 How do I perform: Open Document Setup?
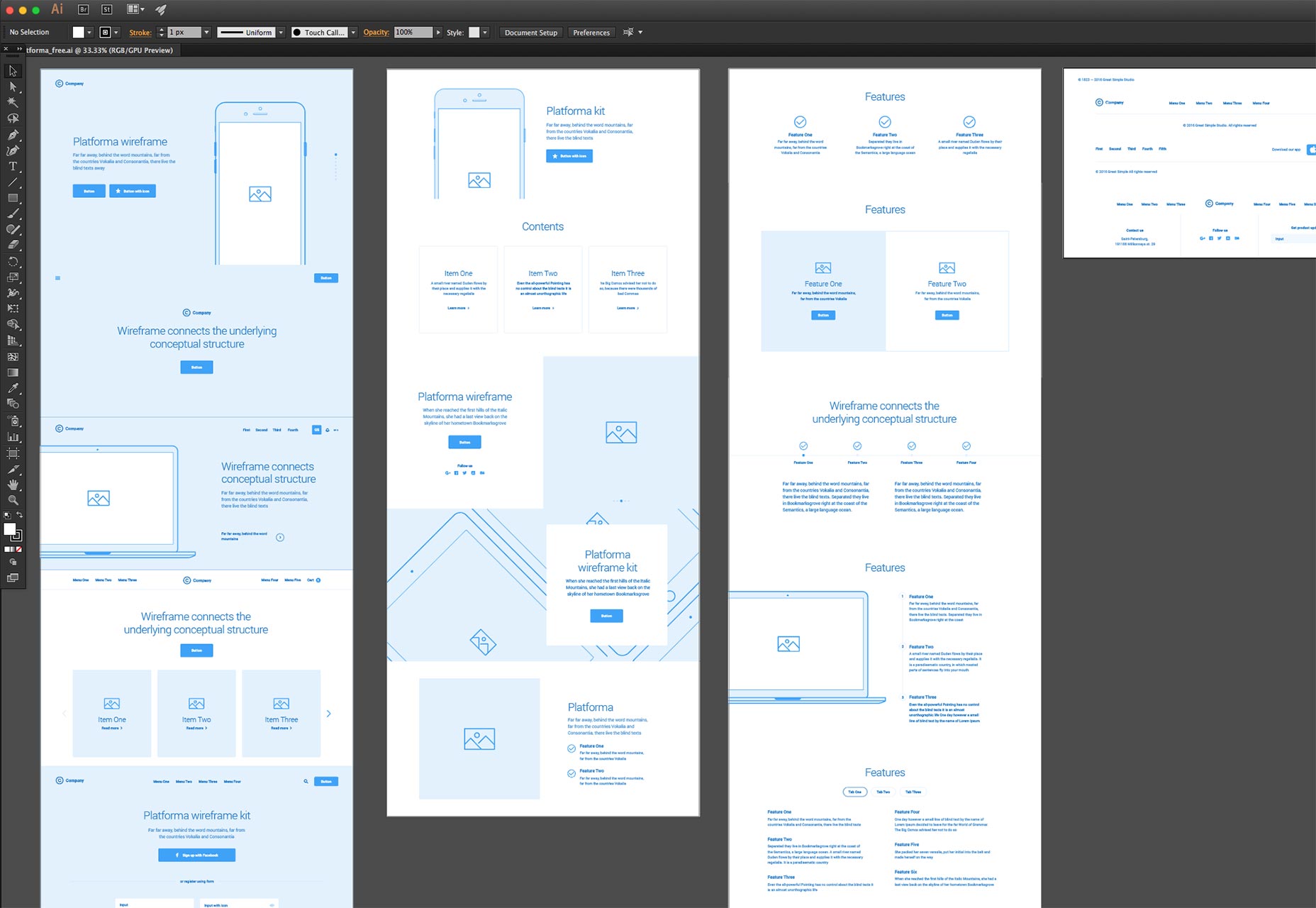pos(530,32)
